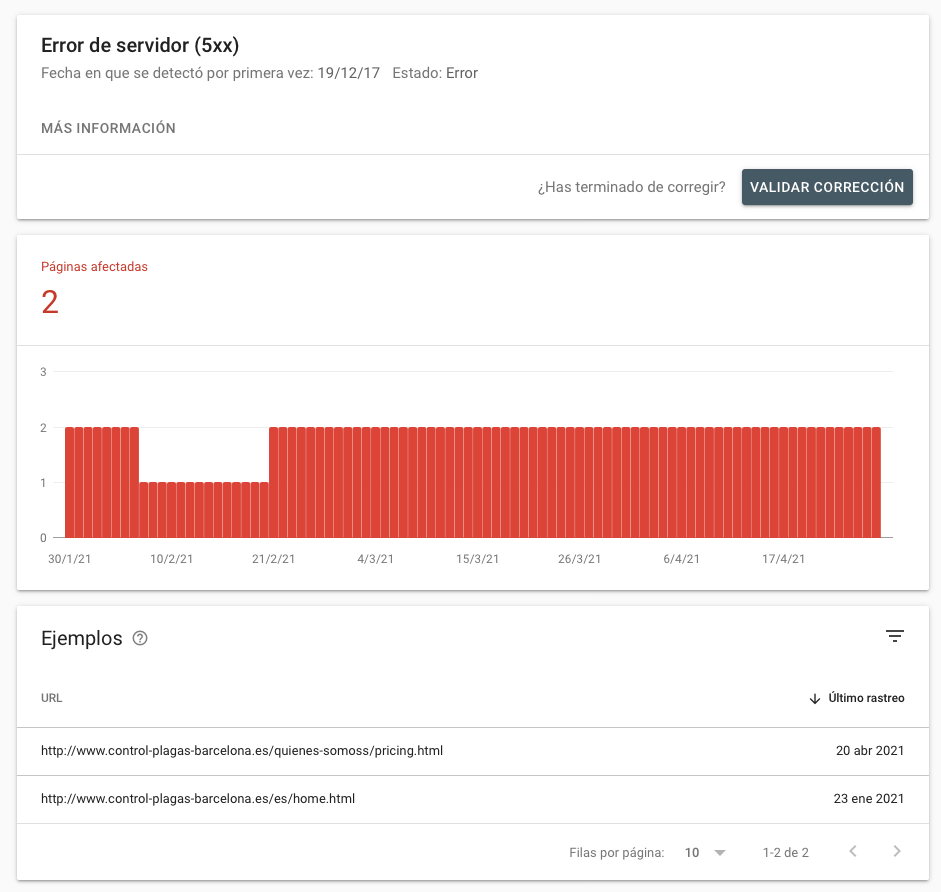The width and height of the screenshot is (941, 892).
Task: Click the last crawl date 20 abr 2021
Action: (x=870, y=751)
